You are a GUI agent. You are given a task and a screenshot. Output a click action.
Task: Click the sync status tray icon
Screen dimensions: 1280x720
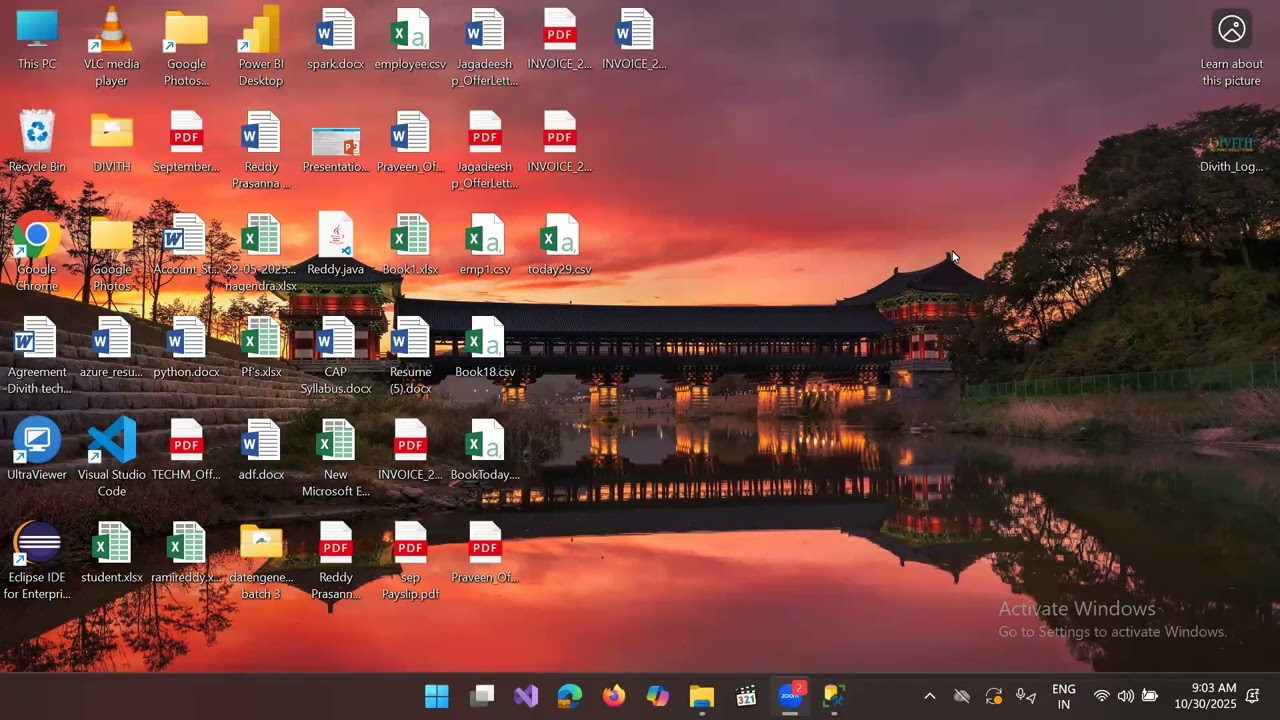coord(994,697)
